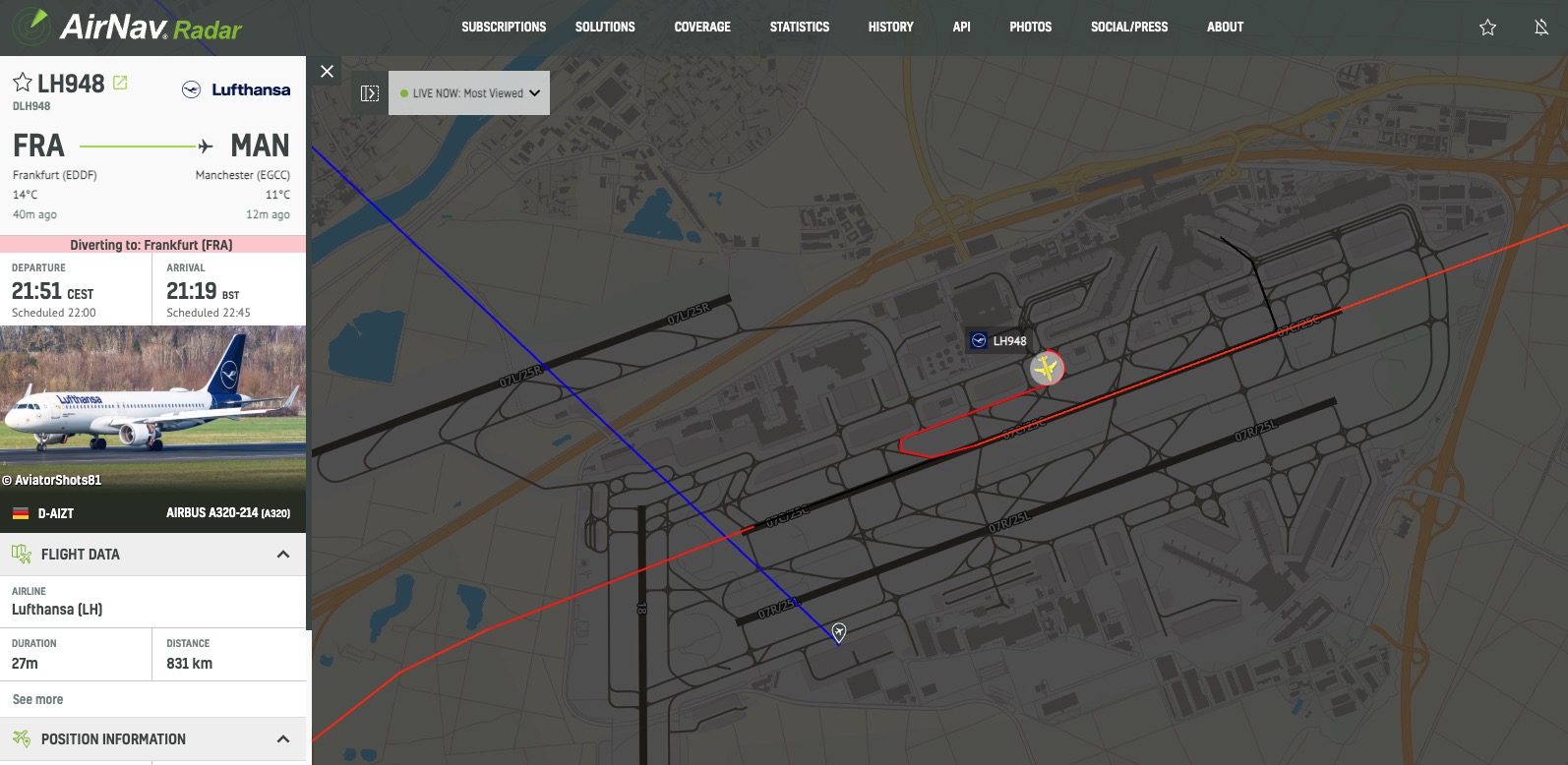Viewport: 1568px width, 765px height.
Task: Click the arrival time 21:19 BST
Action: [203, 291]
